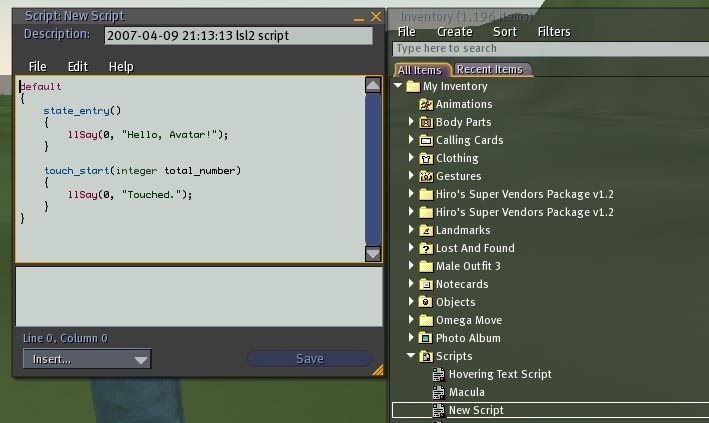Expand the Male Outfit 3 folder
The width and height of the screenshot is (709, 423).
(411, 265)
